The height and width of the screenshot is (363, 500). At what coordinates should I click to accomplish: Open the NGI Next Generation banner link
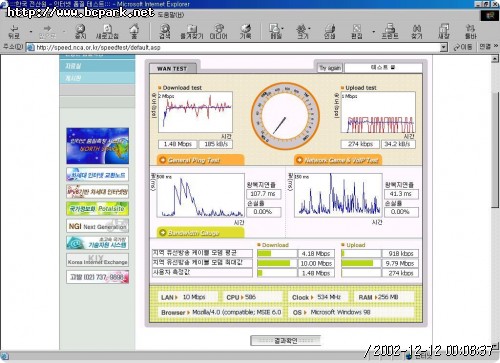point(97,226)
